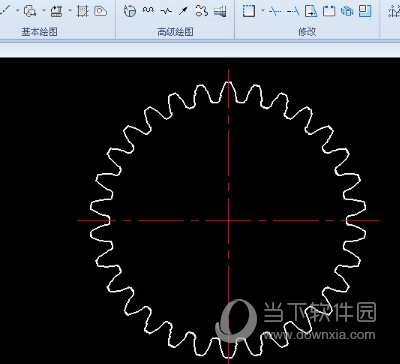400x364 pixels.
Task: Click the scale tool icon
Action: [x=365, y=11]
